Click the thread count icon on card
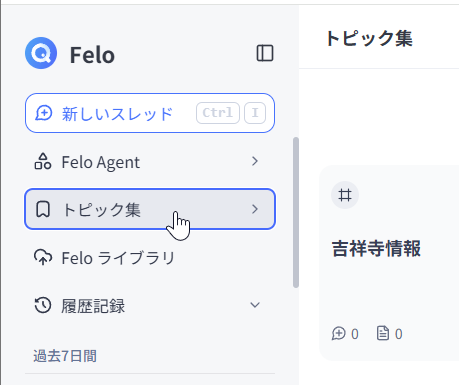This screenshot has height=385, width=459. tap(339, 333)
